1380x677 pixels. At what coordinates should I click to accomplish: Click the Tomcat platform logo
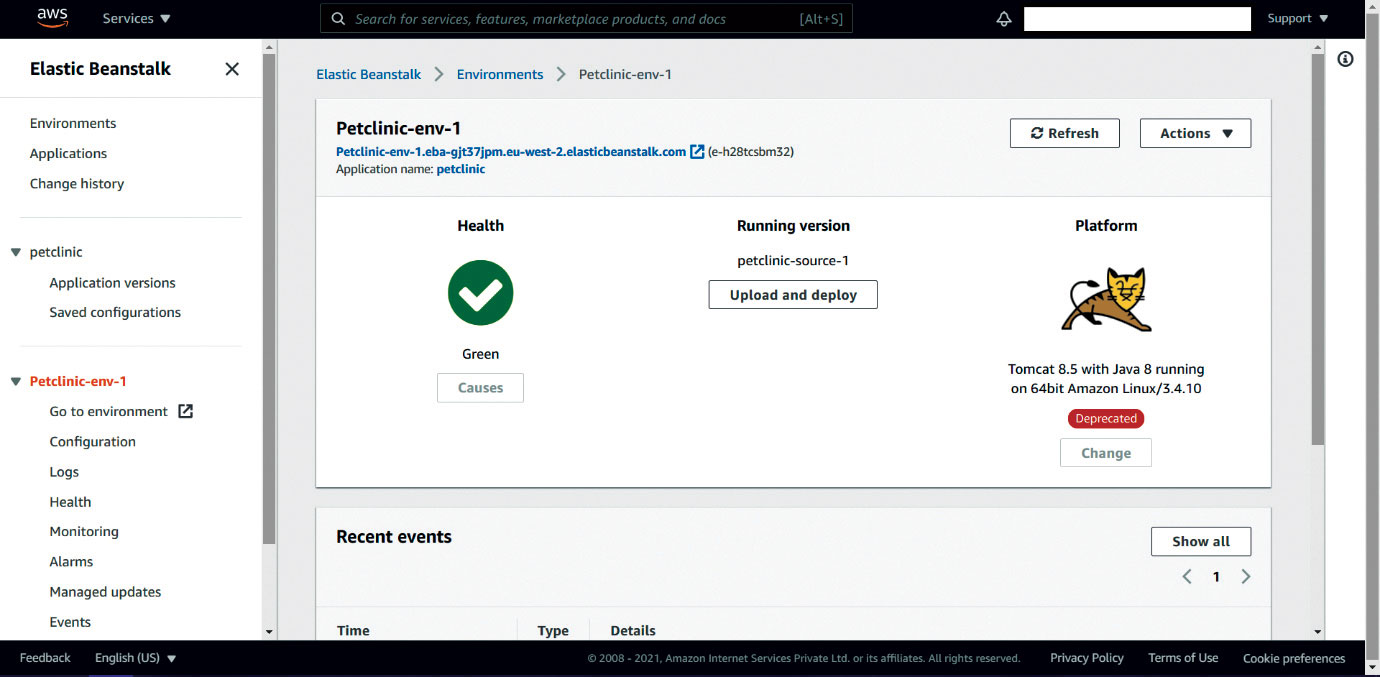(1106, 299)
